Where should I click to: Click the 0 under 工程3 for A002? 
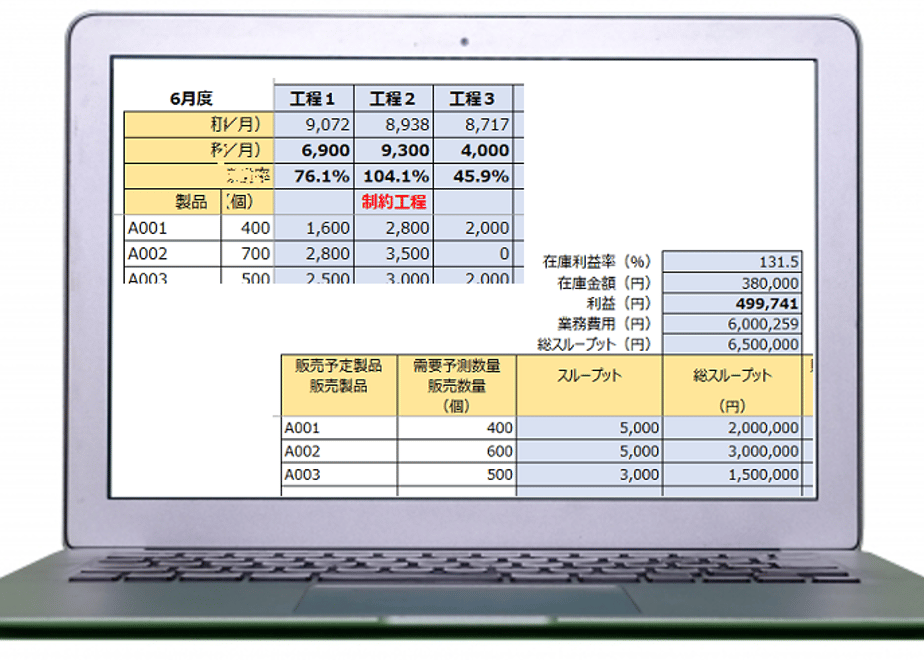(473, 254)
